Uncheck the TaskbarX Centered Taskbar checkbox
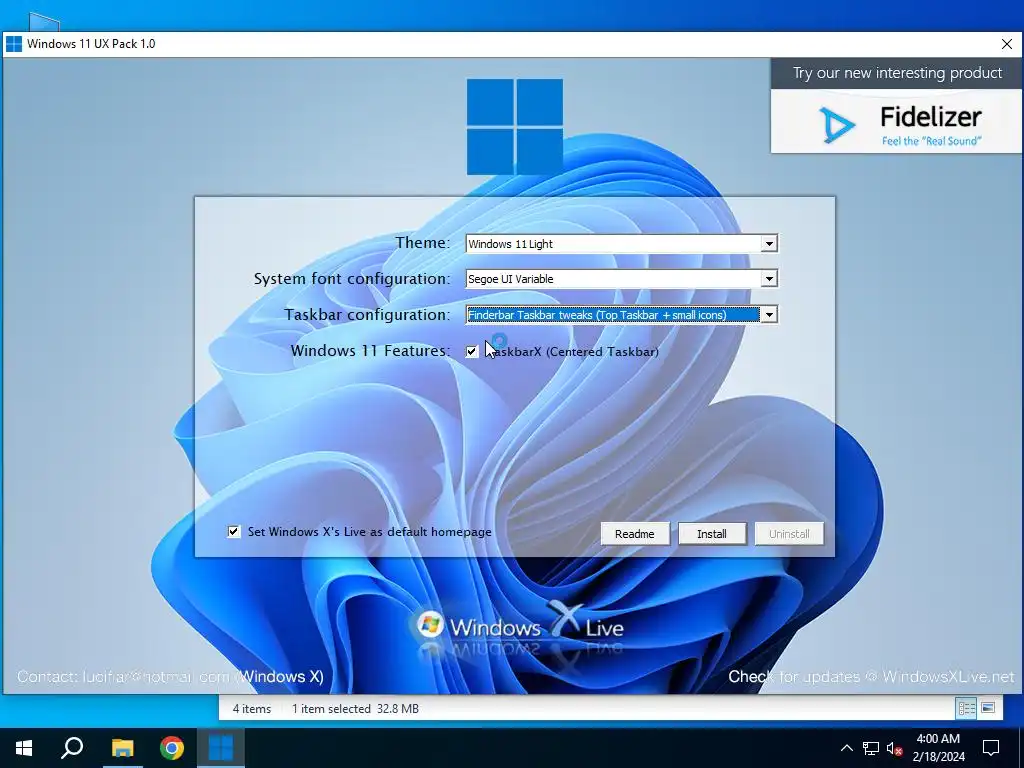The image size is (1024, 768). 472,351
